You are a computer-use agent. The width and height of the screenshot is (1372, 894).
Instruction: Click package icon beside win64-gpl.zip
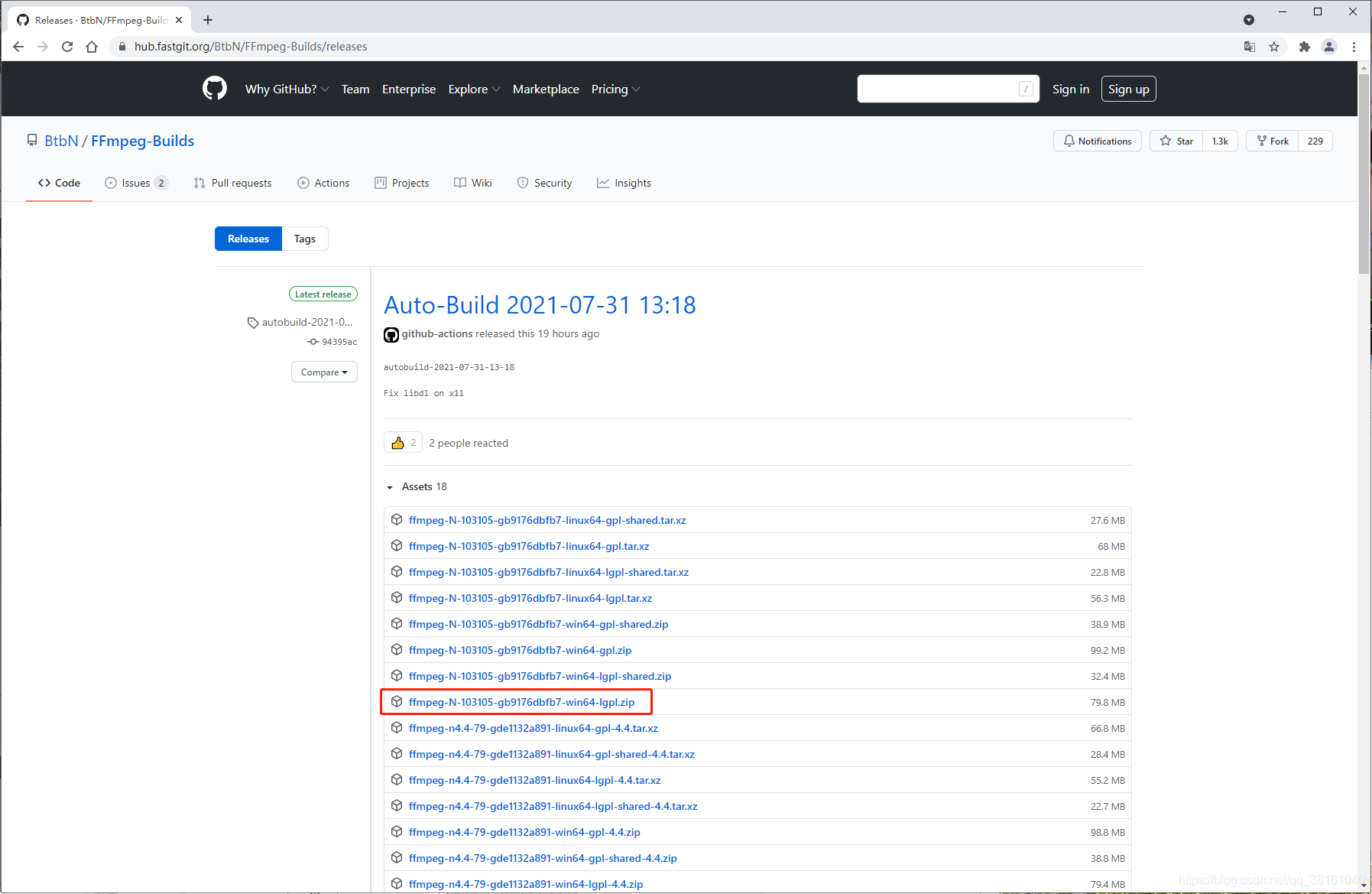tap(397, 649)
